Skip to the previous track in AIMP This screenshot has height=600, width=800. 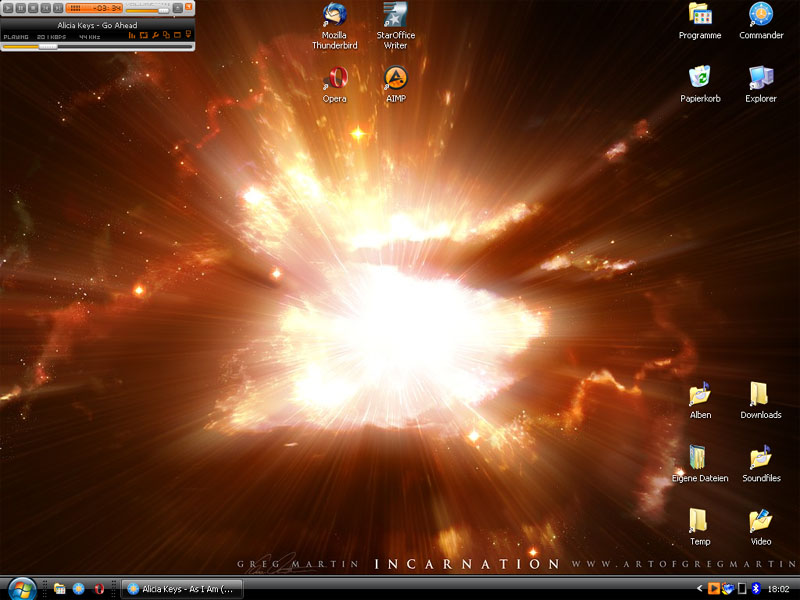point(45,8)
